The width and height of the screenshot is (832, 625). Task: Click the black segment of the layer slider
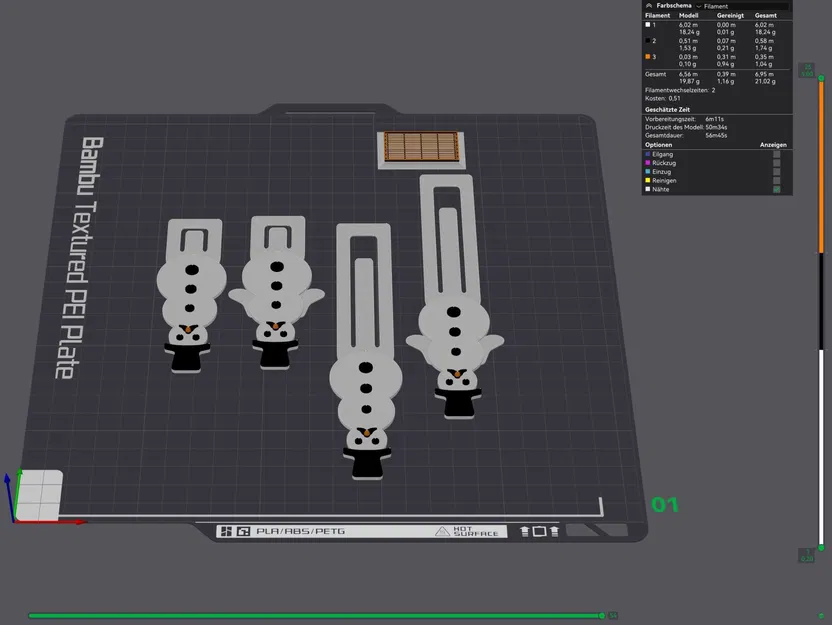tap(821, 301)
